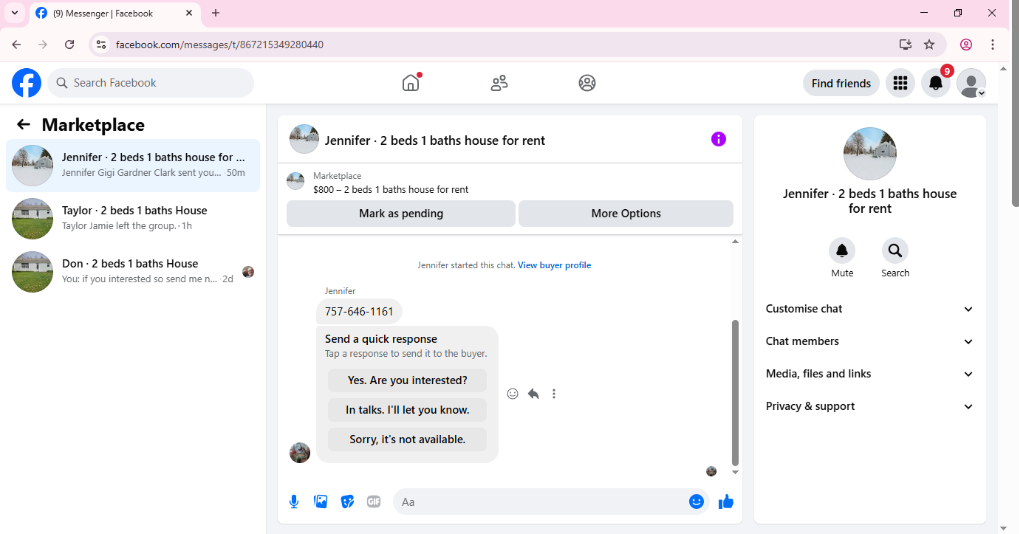Open conversation information purple icon

click(718, 139)
